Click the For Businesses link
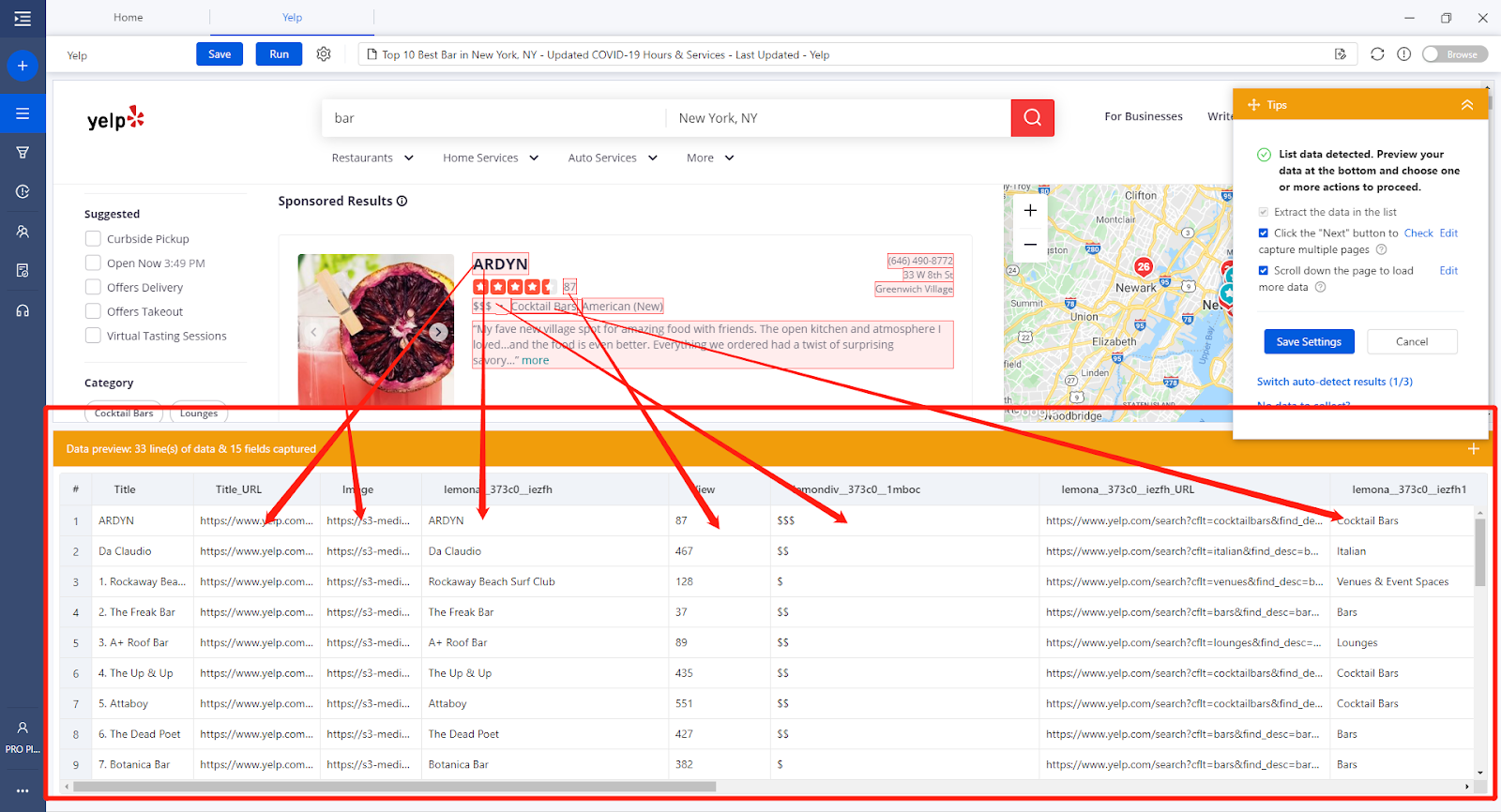The height and width of the screenshot is (812, 1501). click(x=1144, y=116)
